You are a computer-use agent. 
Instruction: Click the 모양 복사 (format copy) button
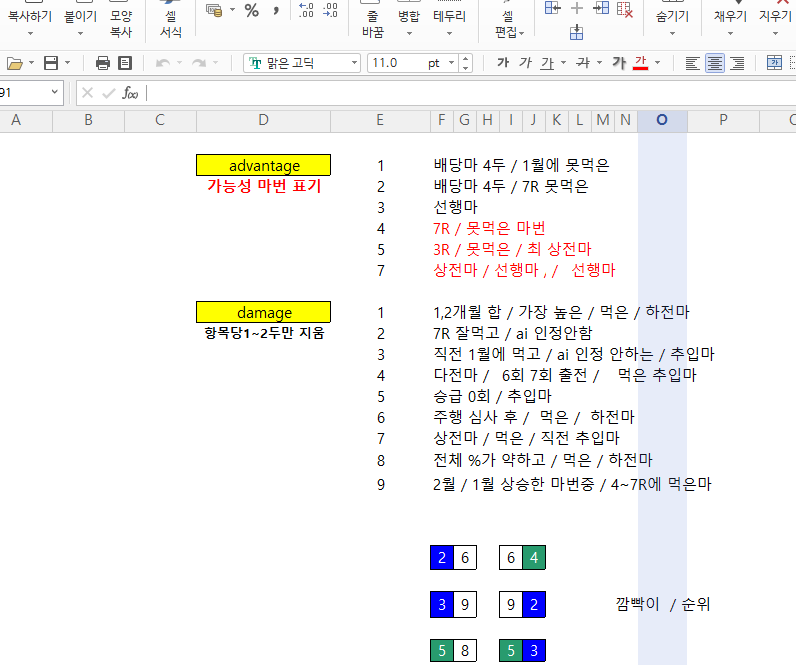pos(121,22)
